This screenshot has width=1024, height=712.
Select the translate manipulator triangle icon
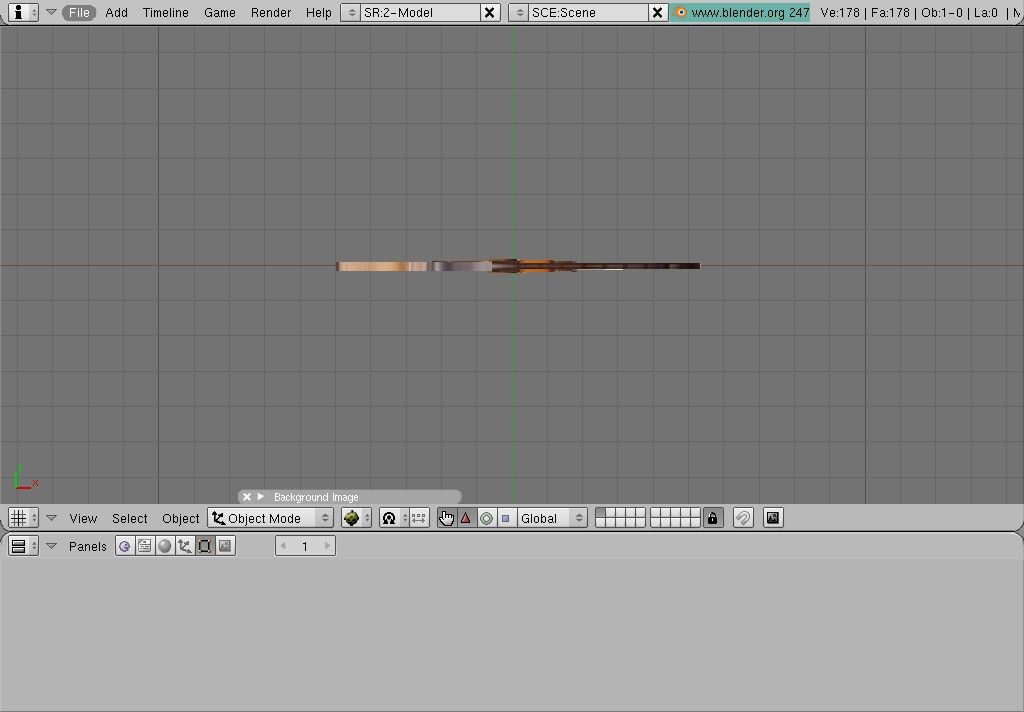(465, 518)
